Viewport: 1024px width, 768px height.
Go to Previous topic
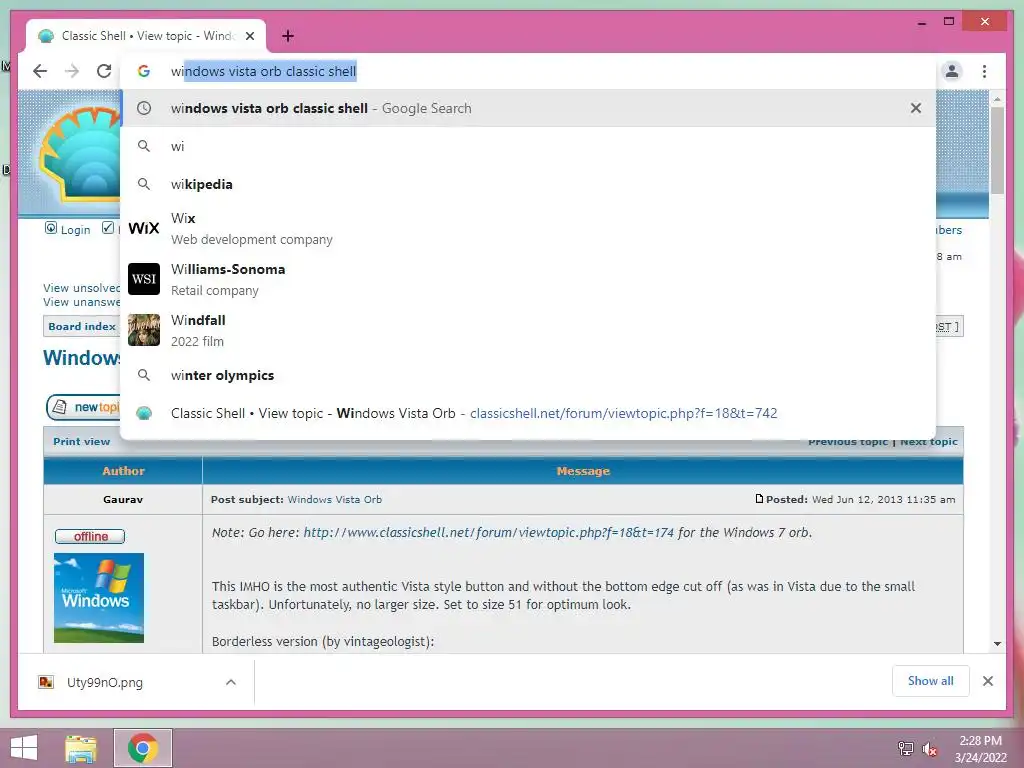click(x=848, y=442)
